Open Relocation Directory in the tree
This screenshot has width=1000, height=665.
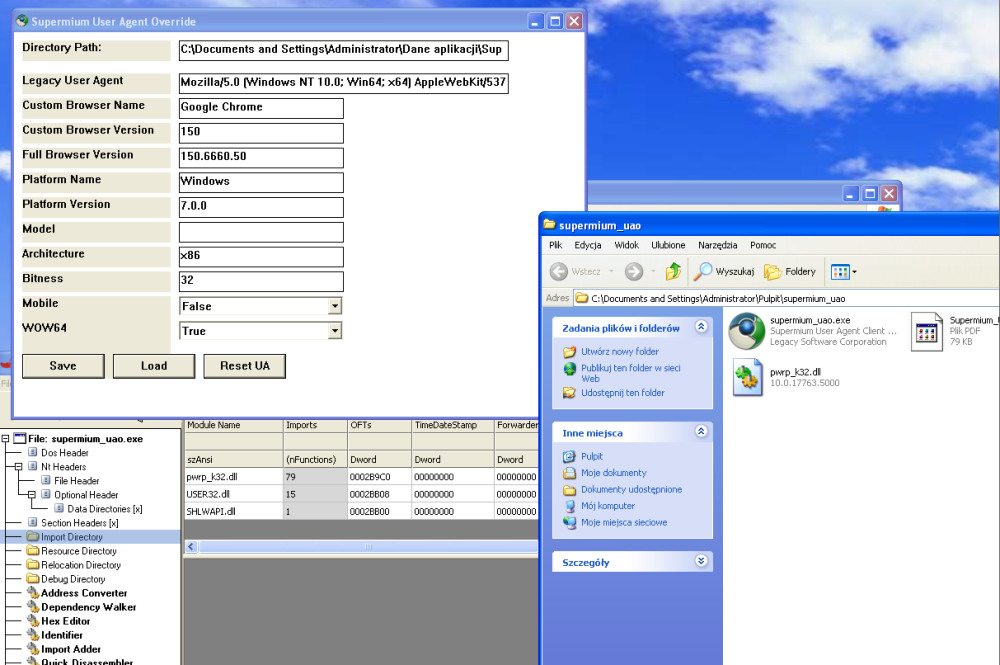(81, 565)
